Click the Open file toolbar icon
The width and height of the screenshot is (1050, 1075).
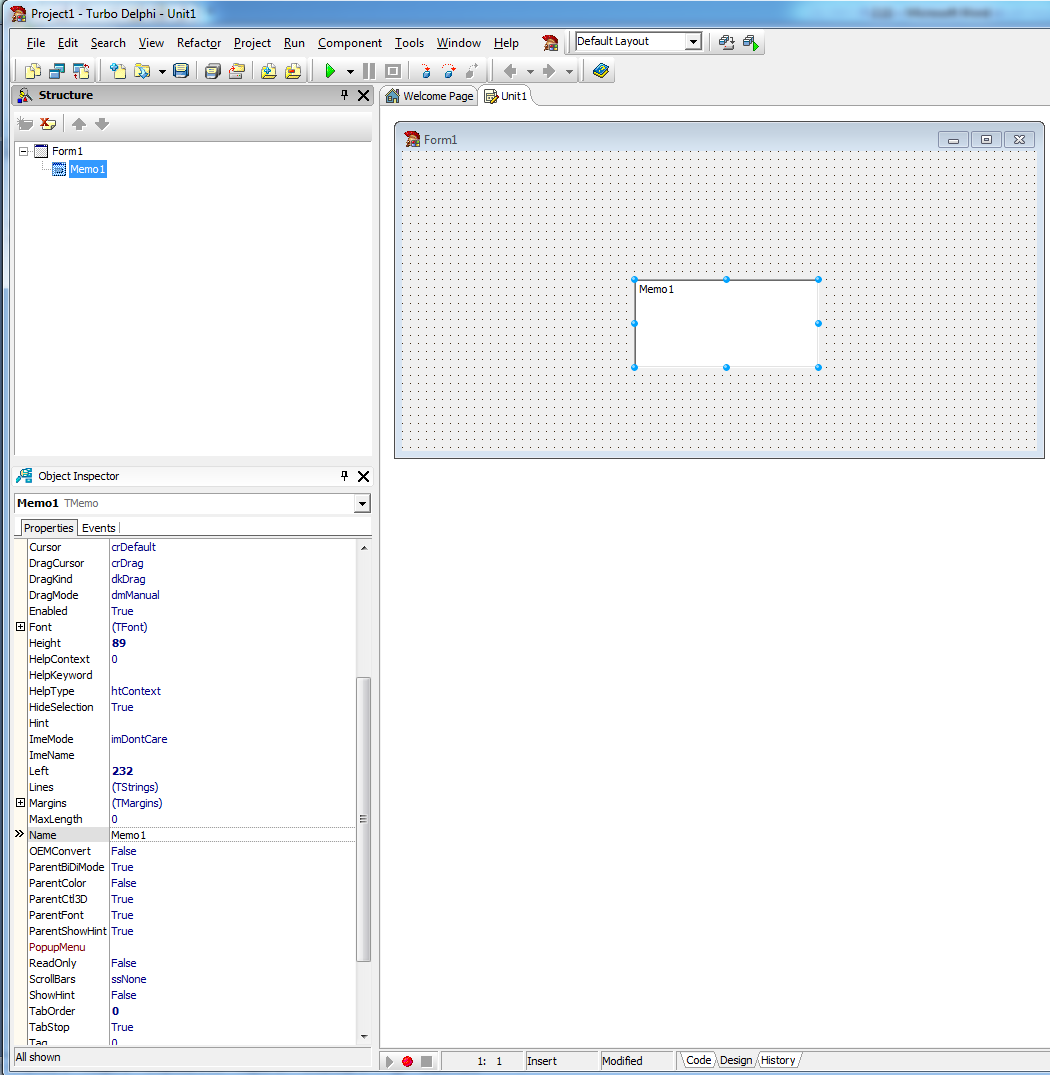[x=142, y=71]
